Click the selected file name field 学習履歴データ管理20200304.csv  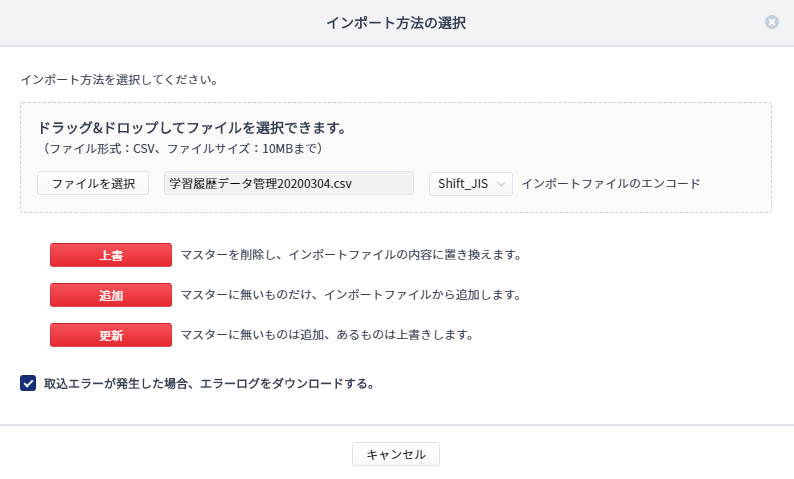point(289,183)
